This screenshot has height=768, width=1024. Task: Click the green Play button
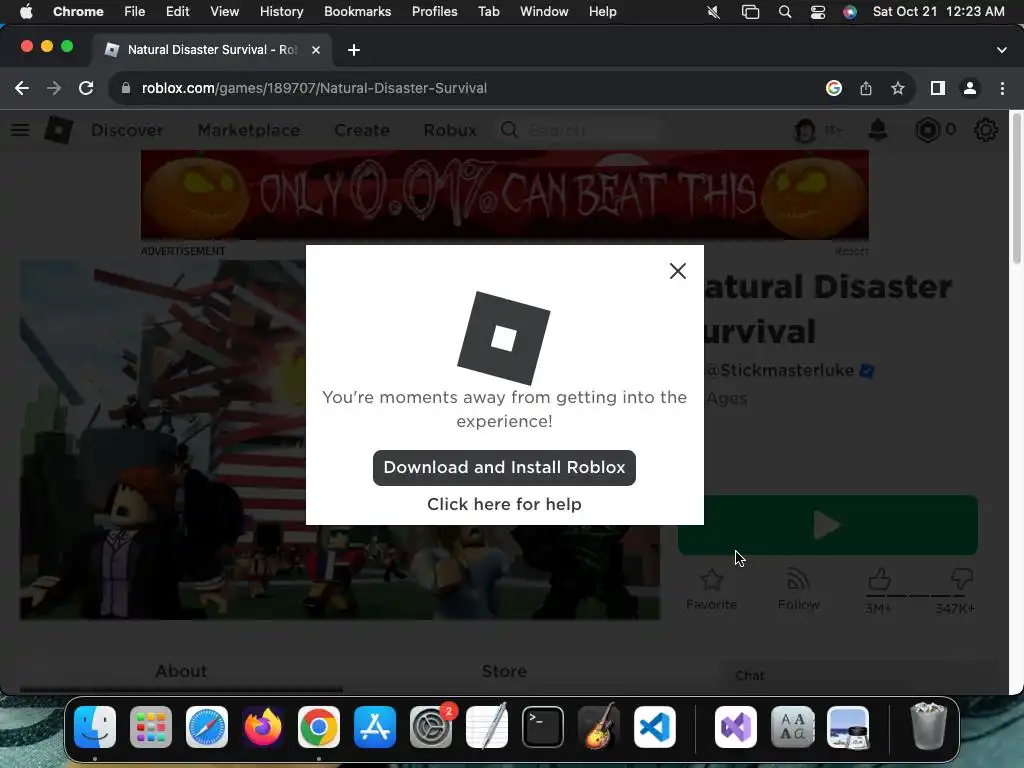(x=827, y=525)
